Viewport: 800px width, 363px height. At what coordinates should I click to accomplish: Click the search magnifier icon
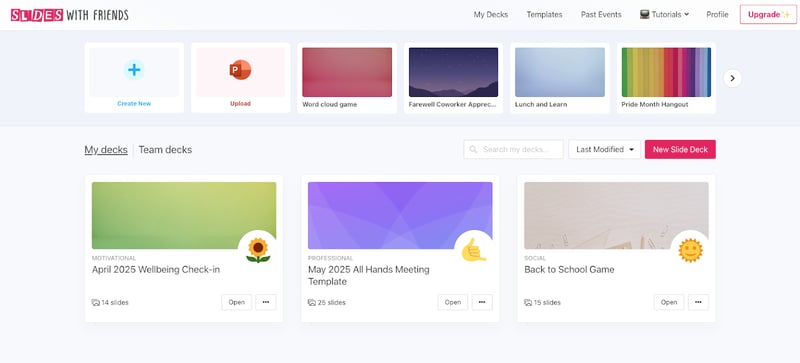(473, 150)
